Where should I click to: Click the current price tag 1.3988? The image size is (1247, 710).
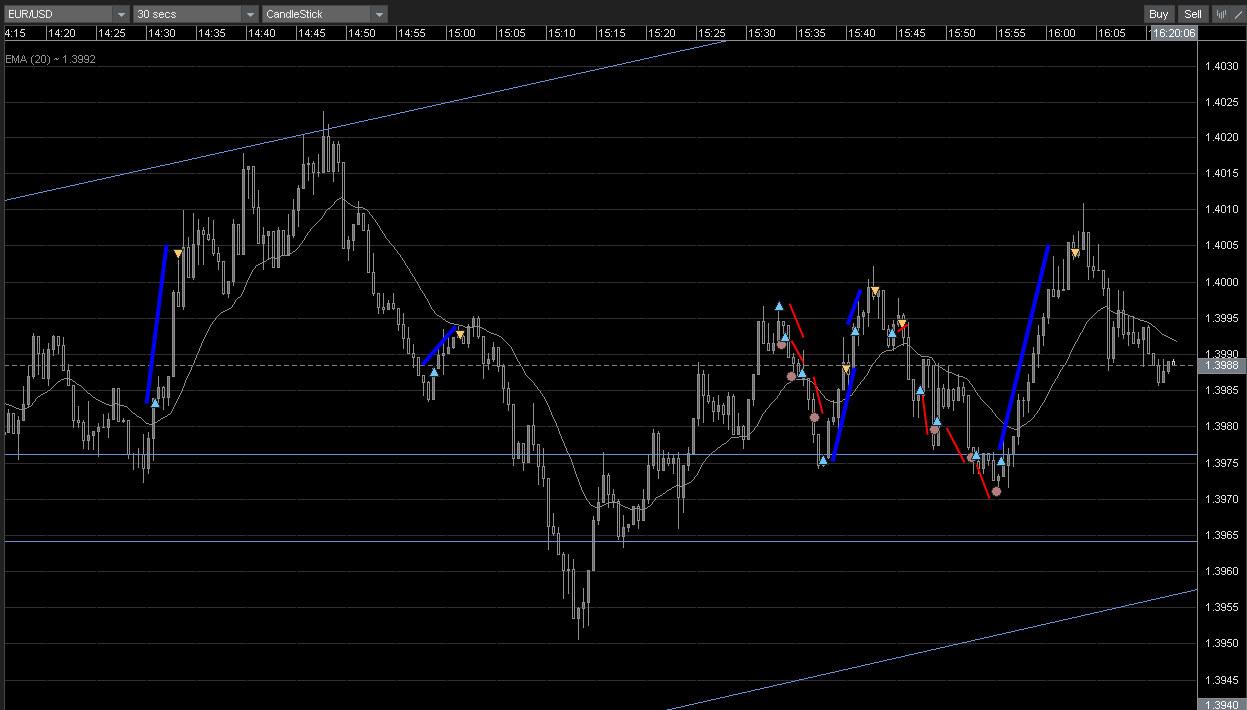tap(1222, 365)
